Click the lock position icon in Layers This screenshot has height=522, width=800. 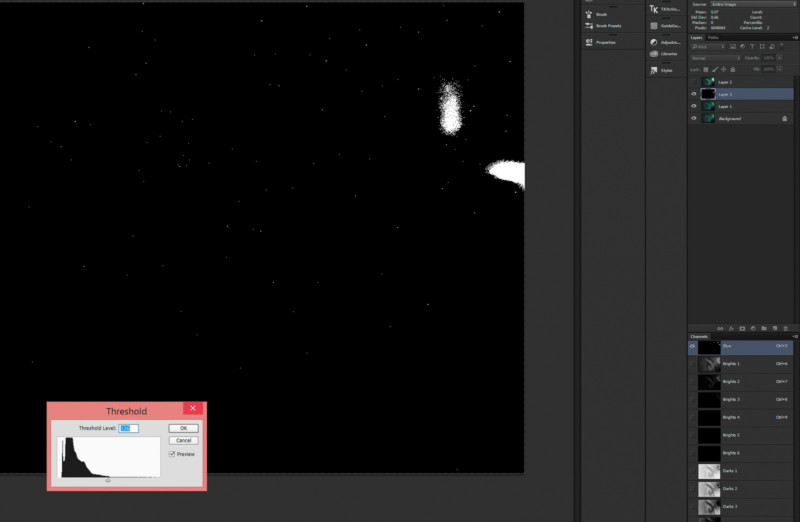coord(722,69)
